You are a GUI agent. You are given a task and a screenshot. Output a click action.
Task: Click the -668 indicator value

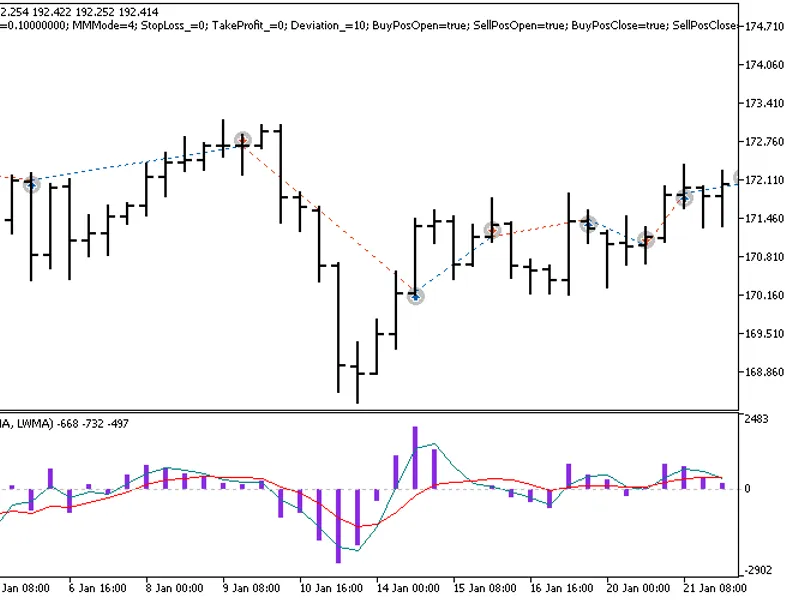click(67, 424)
